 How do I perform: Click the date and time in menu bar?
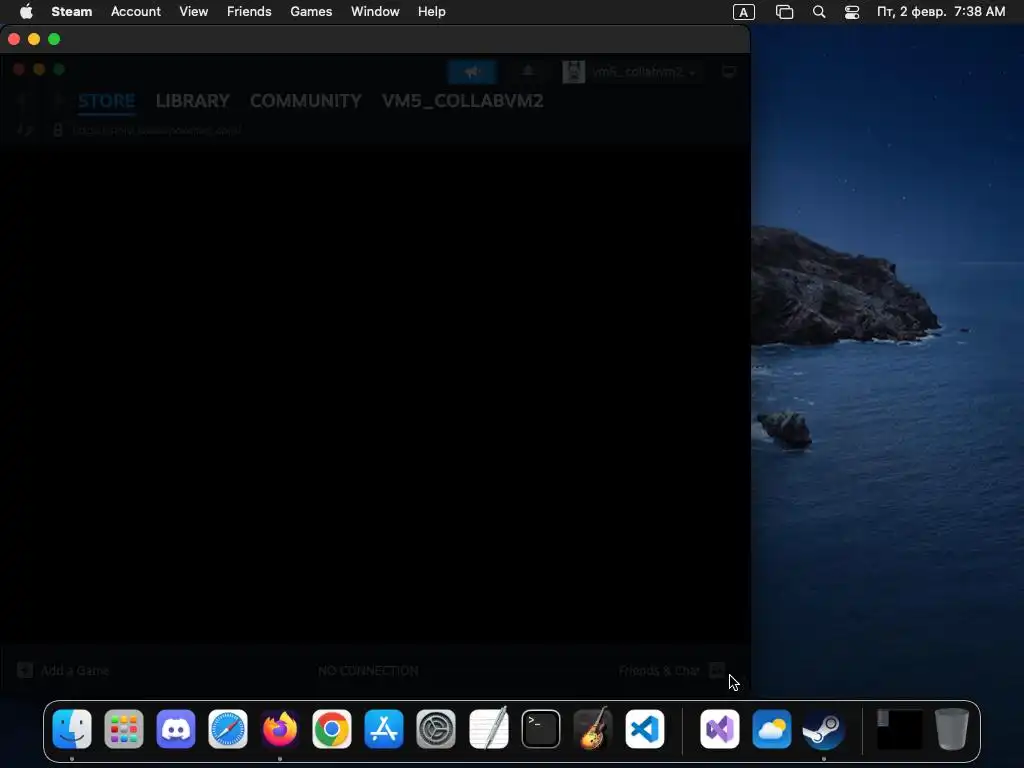point(940,12)
